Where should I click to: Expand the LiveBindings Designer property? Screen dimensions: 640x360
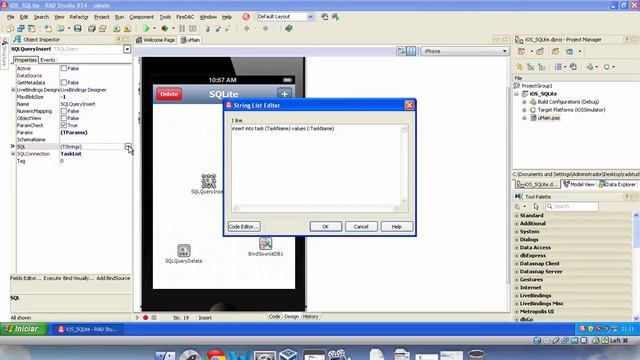pyautogui.click(x=13, y=90)
